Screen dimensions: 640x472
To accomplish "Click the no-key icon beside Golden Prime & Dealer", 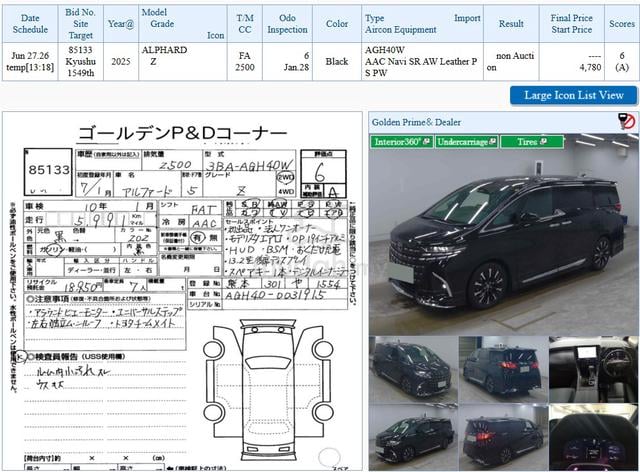I will click(627, 121).
